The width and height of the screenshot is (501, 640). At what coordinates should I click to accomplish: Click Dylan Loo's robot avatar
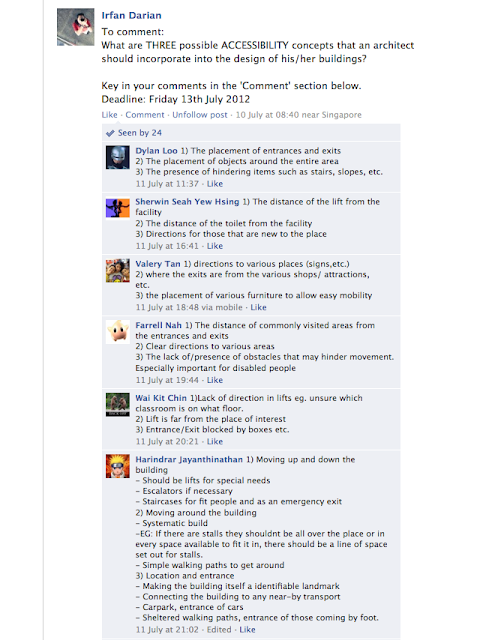118,158
